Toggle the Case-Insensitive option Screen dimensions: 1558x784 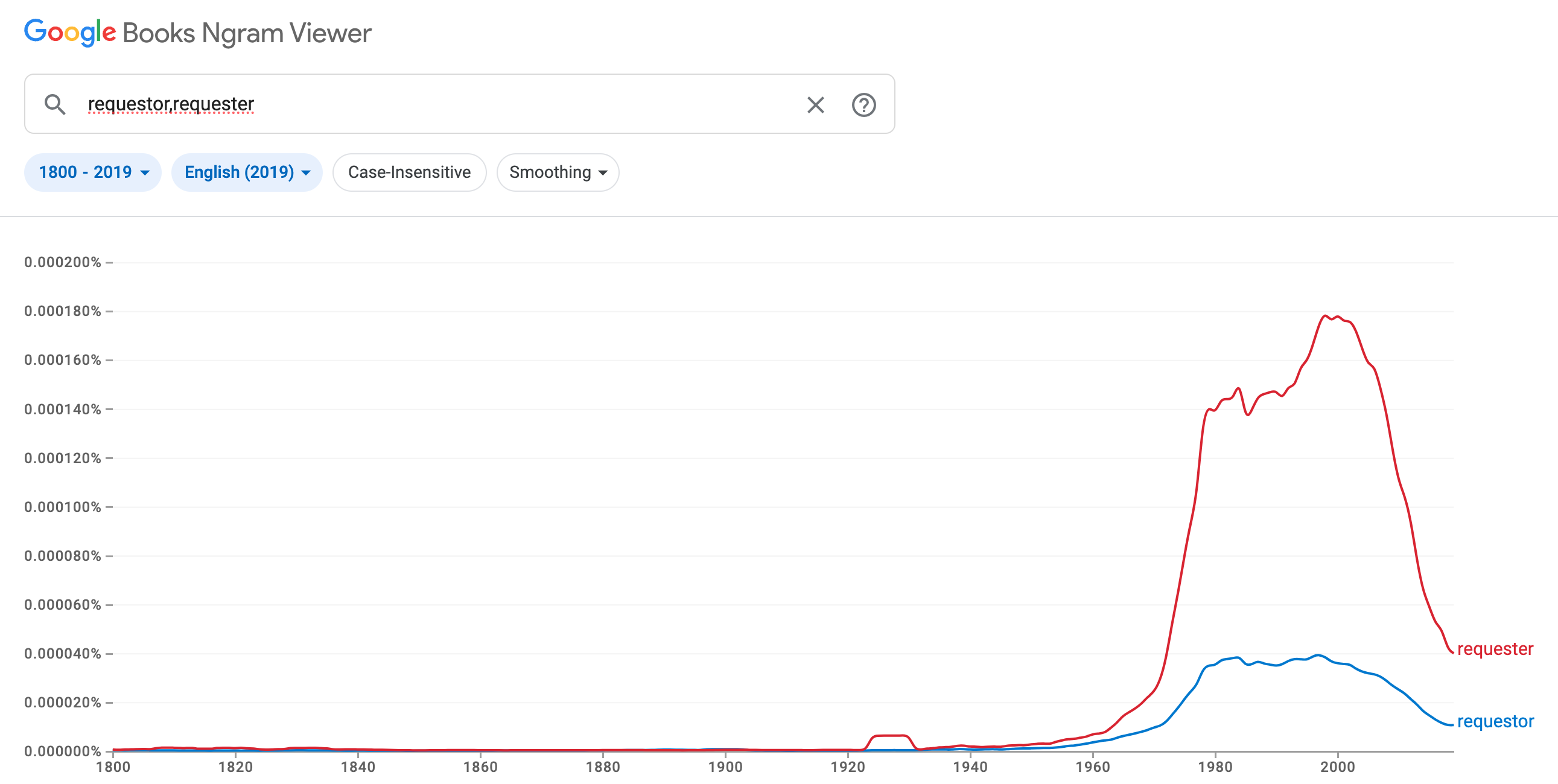coord(409,172)
